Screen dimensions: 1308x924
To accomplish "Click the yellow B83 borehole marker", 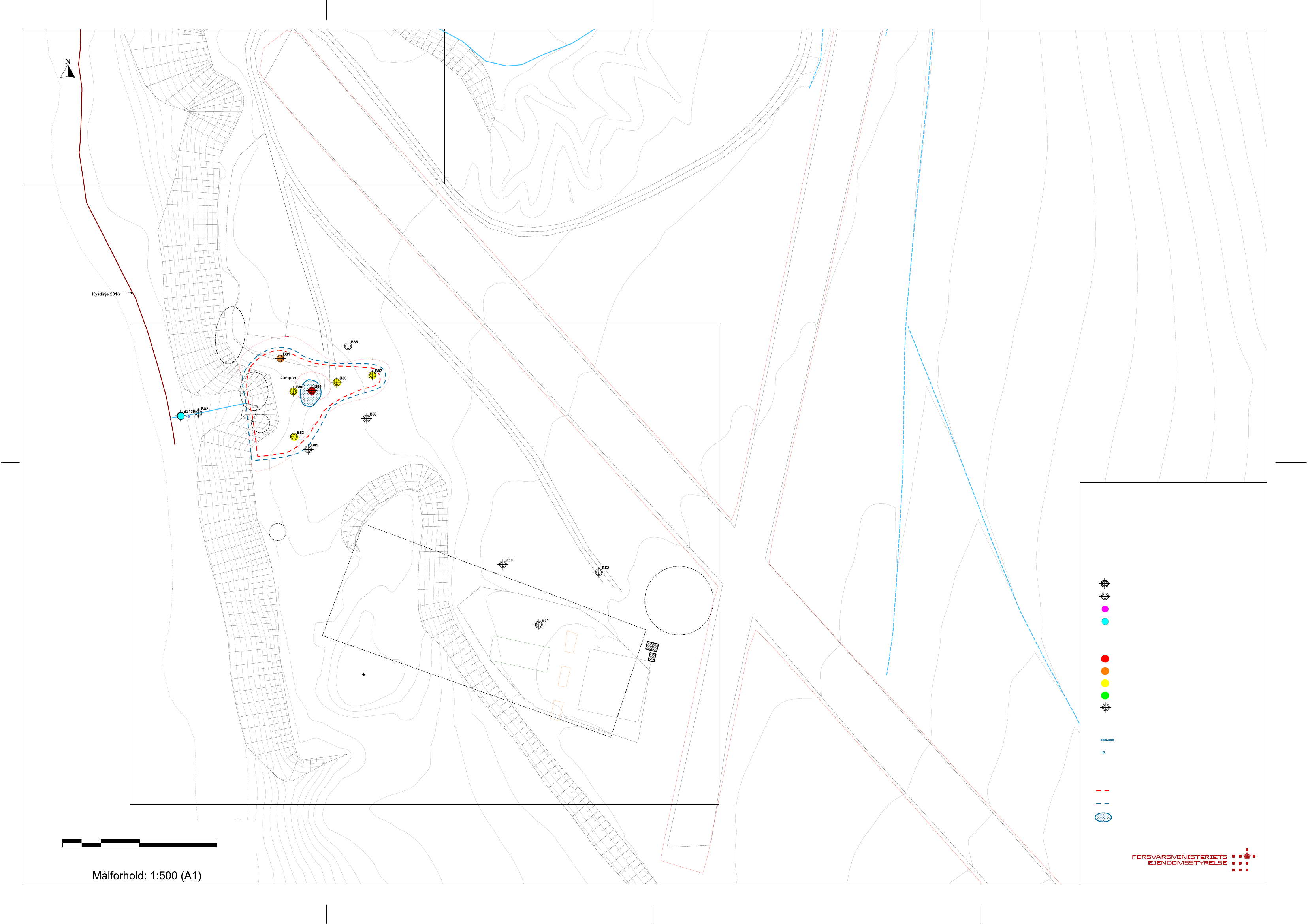I will 294,437.
